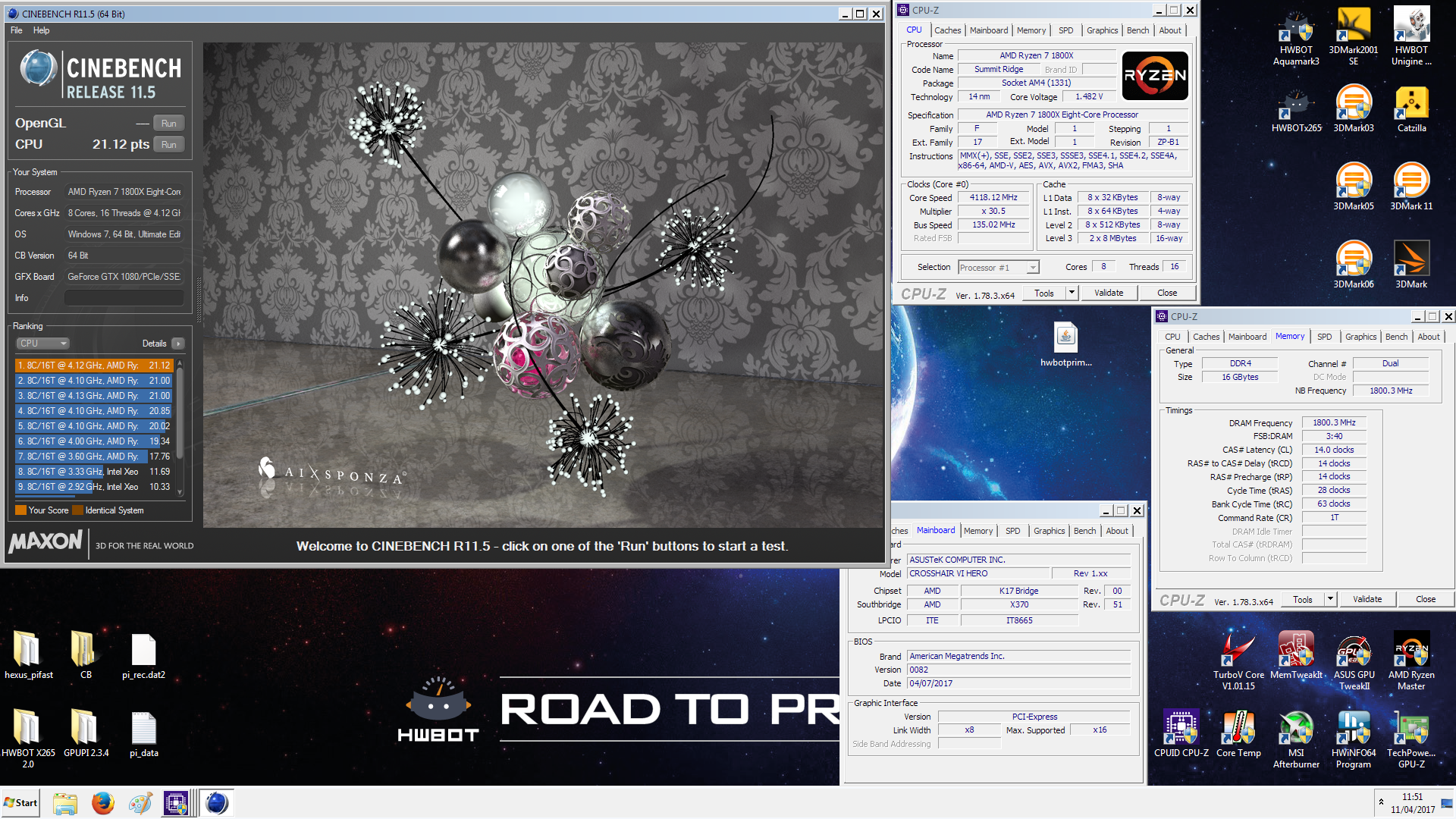Open HWBOT X265 2.0 folder
Viewport: 1456px width, 819px height.
tap(28, 739)
